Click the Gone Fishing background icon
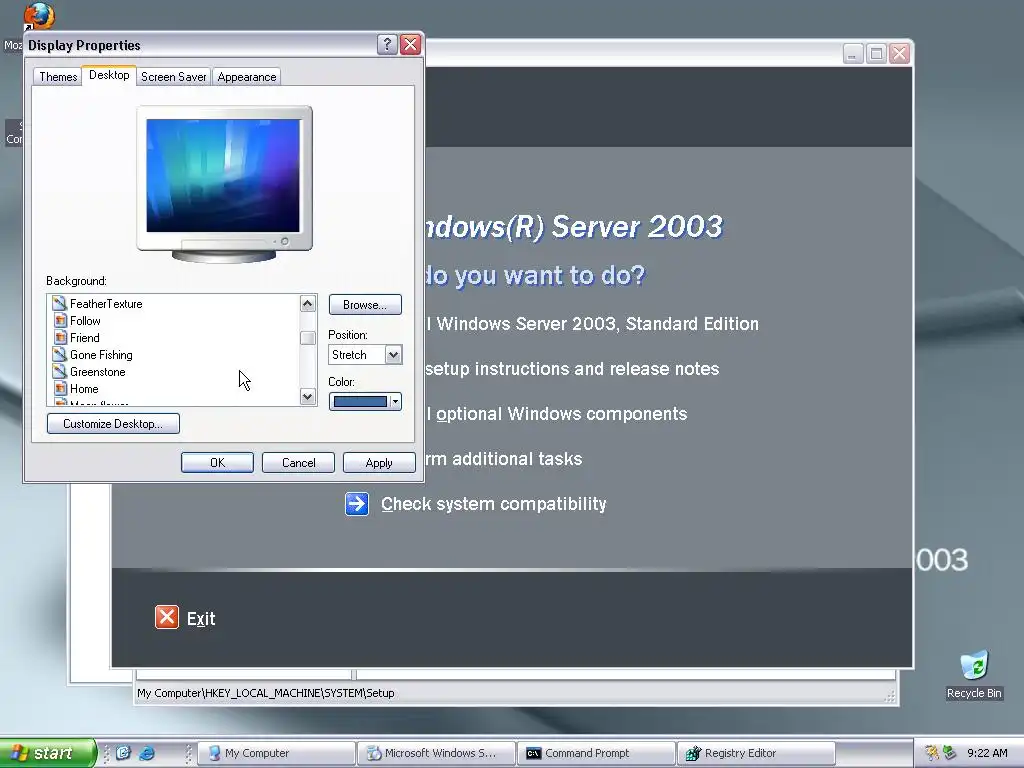This screenshot has height=768, width=1024. (59, 354)
